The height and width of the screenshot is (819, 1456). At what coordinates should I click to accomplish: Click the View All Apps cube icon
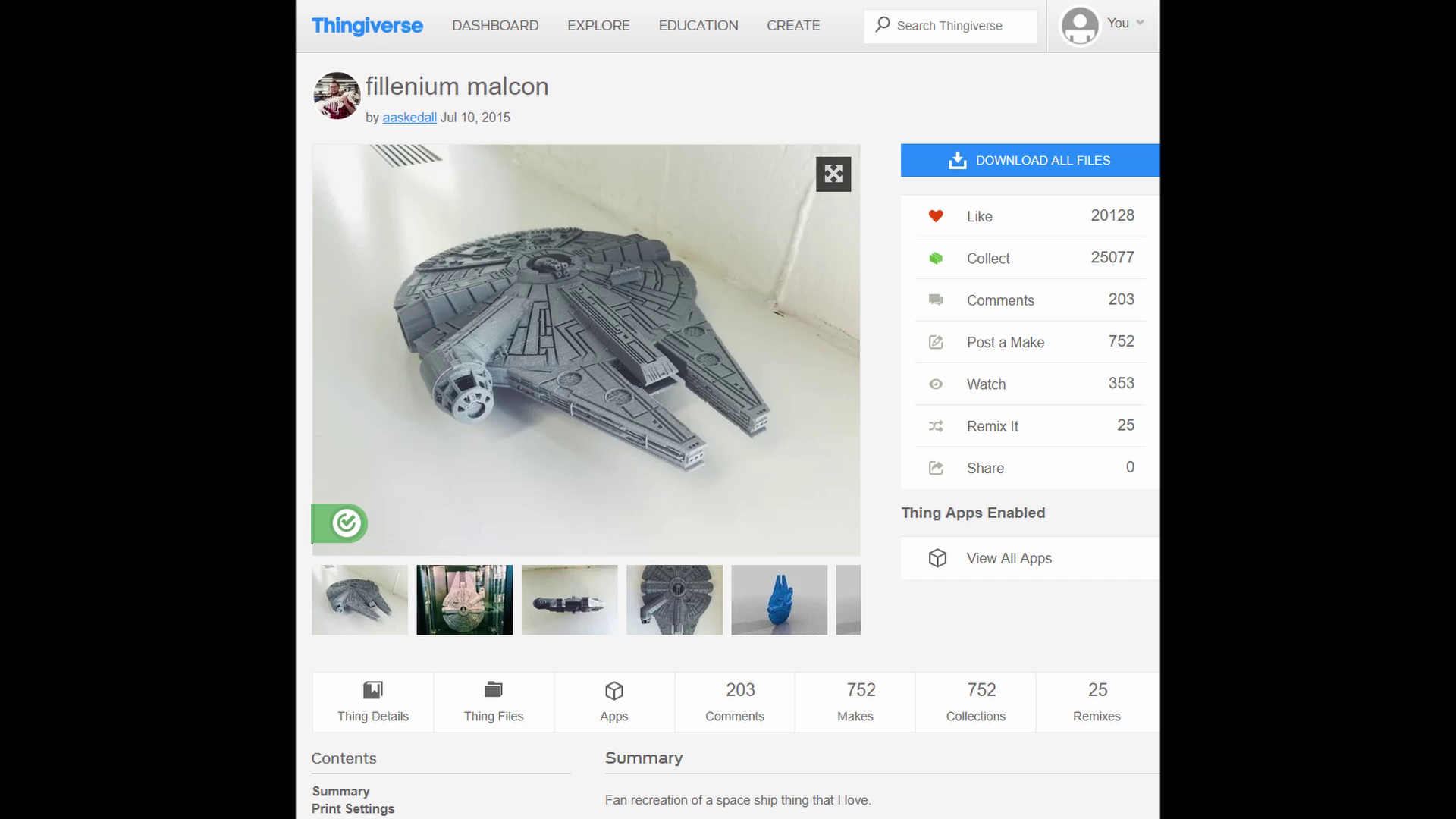937,558
